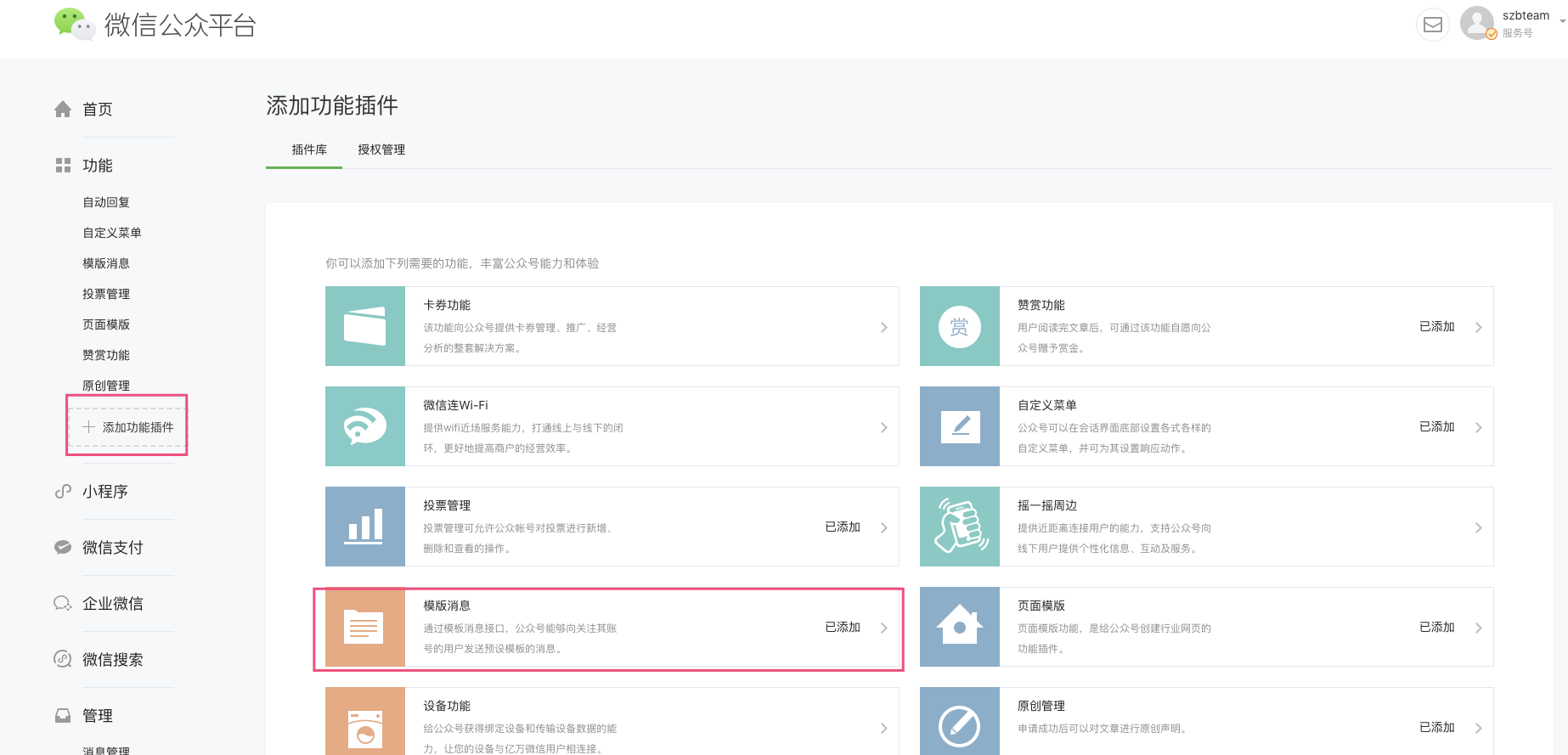Open 自定义菜单 in sidebar menu

(x=112, y=233)
